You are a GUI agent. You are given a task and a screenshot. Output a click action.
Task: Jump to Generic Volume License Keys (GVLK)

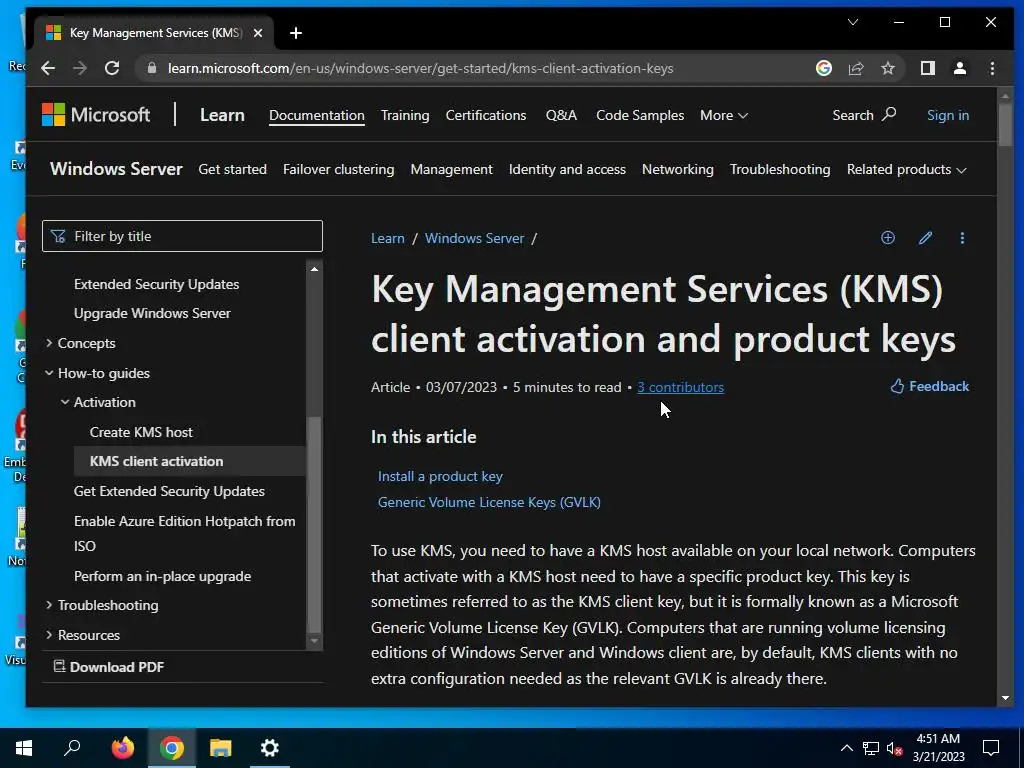click(x=489, y=502)
